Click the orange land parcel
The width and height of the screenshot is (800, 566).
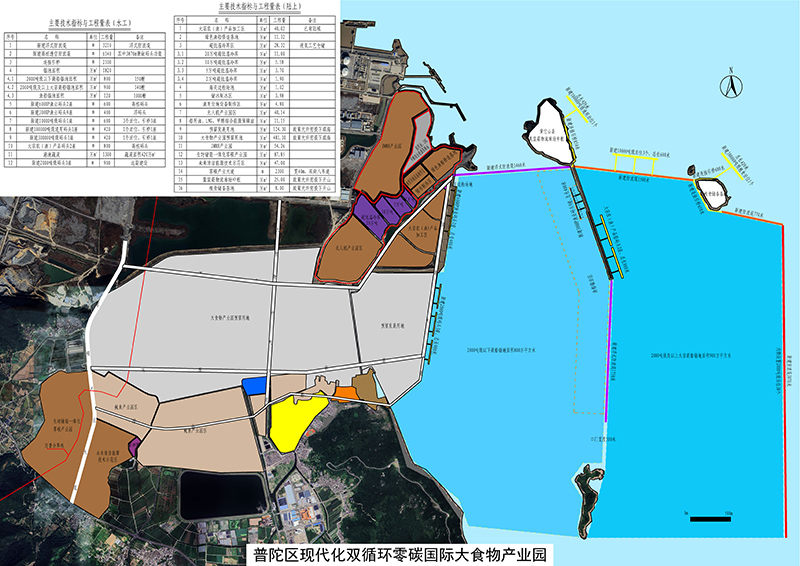[x=346, y=394]
